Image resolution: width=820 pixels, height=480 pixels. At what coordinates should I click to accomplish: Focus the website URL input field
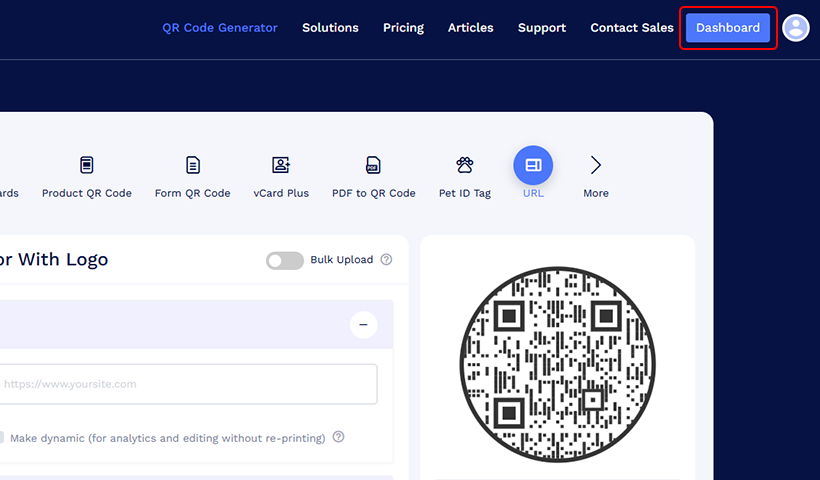point(187,384)
